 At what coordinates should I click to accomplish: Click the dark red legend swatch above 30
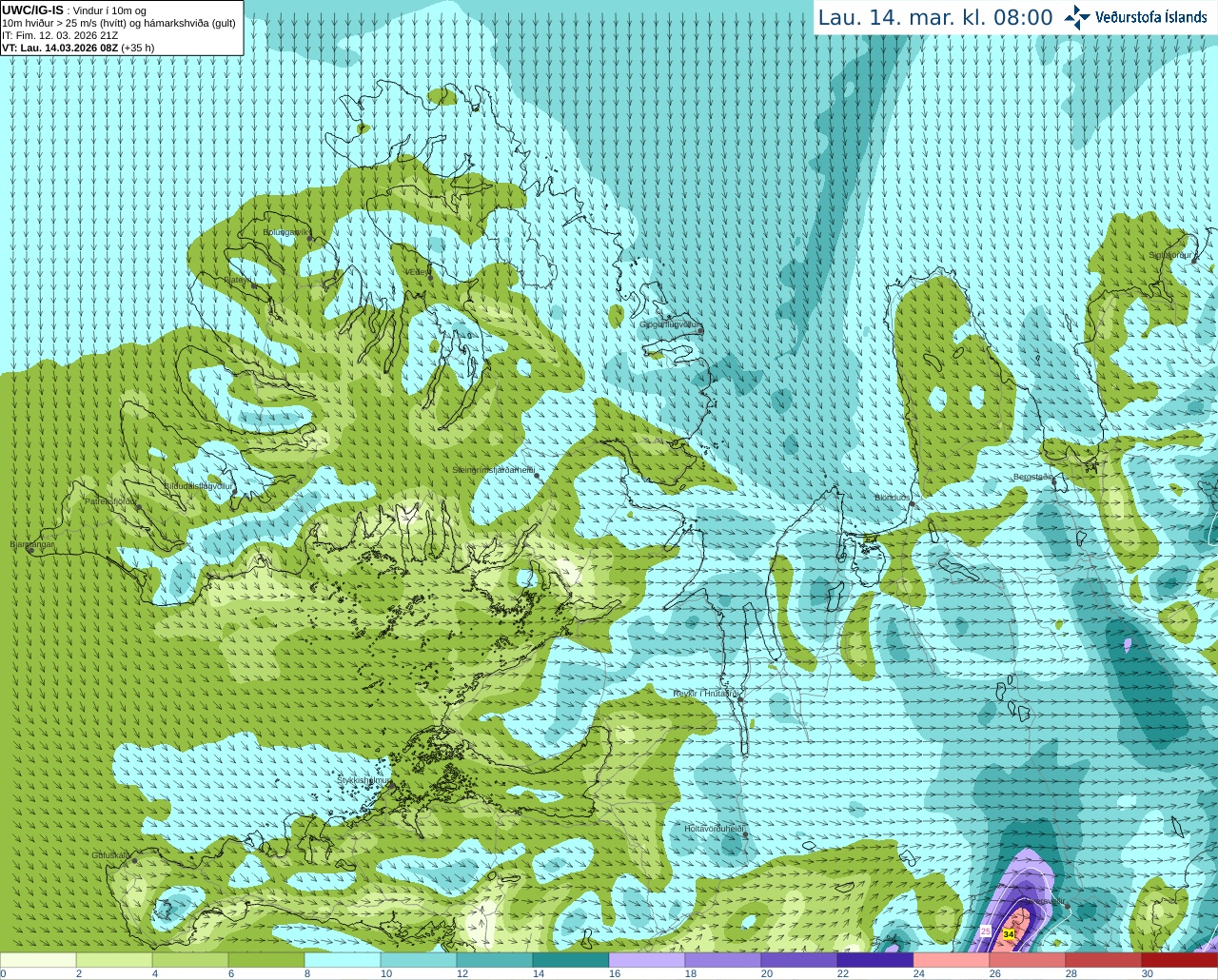point(1180,960)
